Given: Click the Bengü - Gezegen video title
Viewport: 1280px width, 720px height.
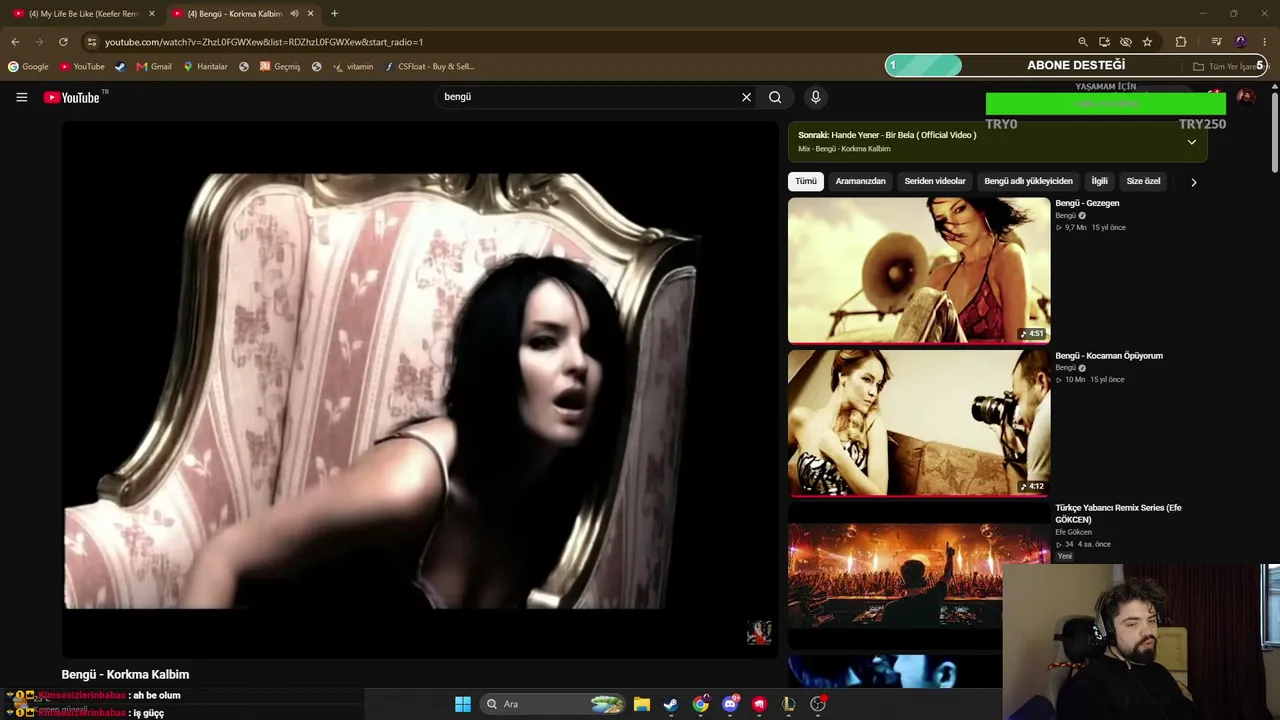Looking at the screenshot, I should tap(1087, 203).
